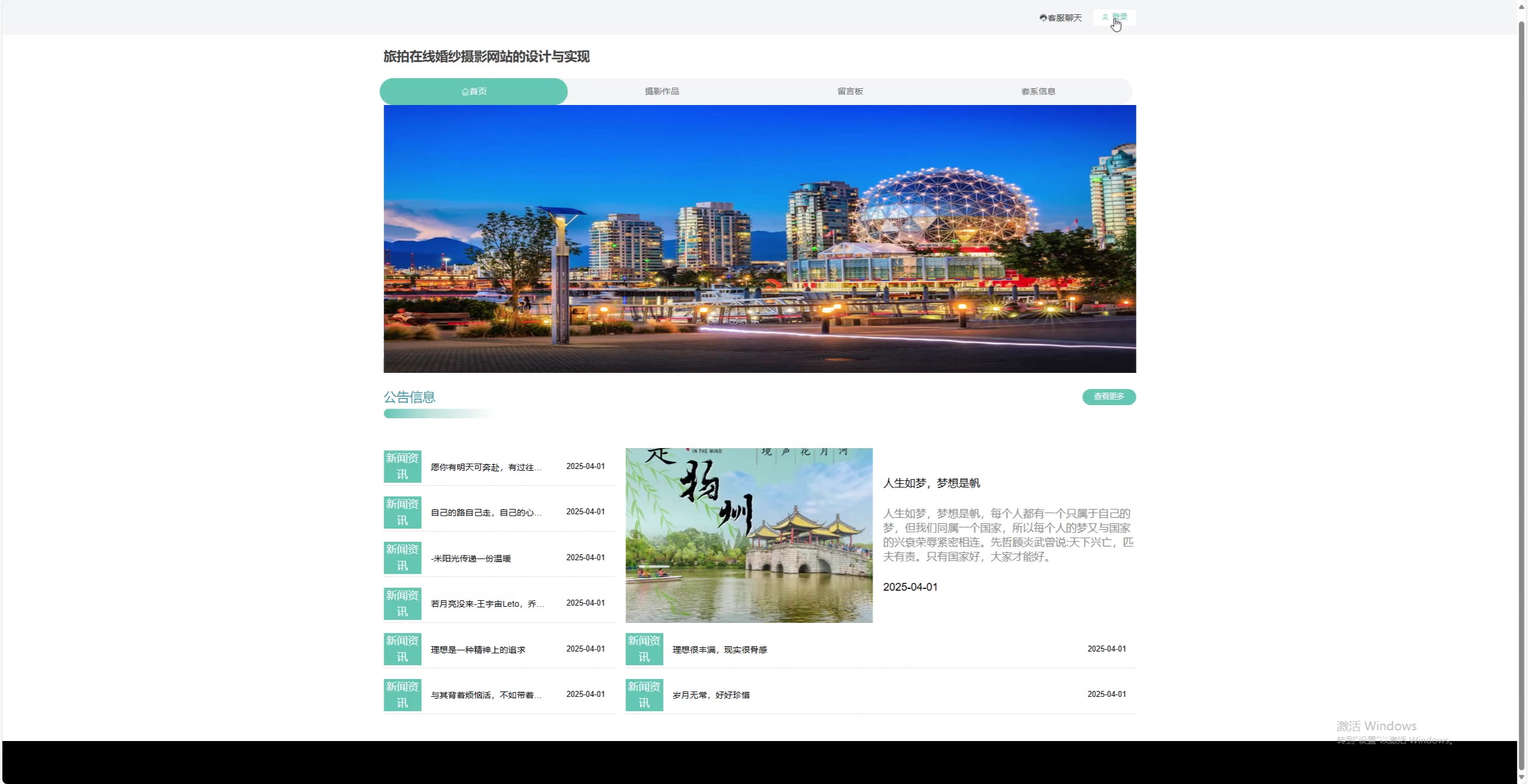Click the user icon on login button

pos(1105,17)
